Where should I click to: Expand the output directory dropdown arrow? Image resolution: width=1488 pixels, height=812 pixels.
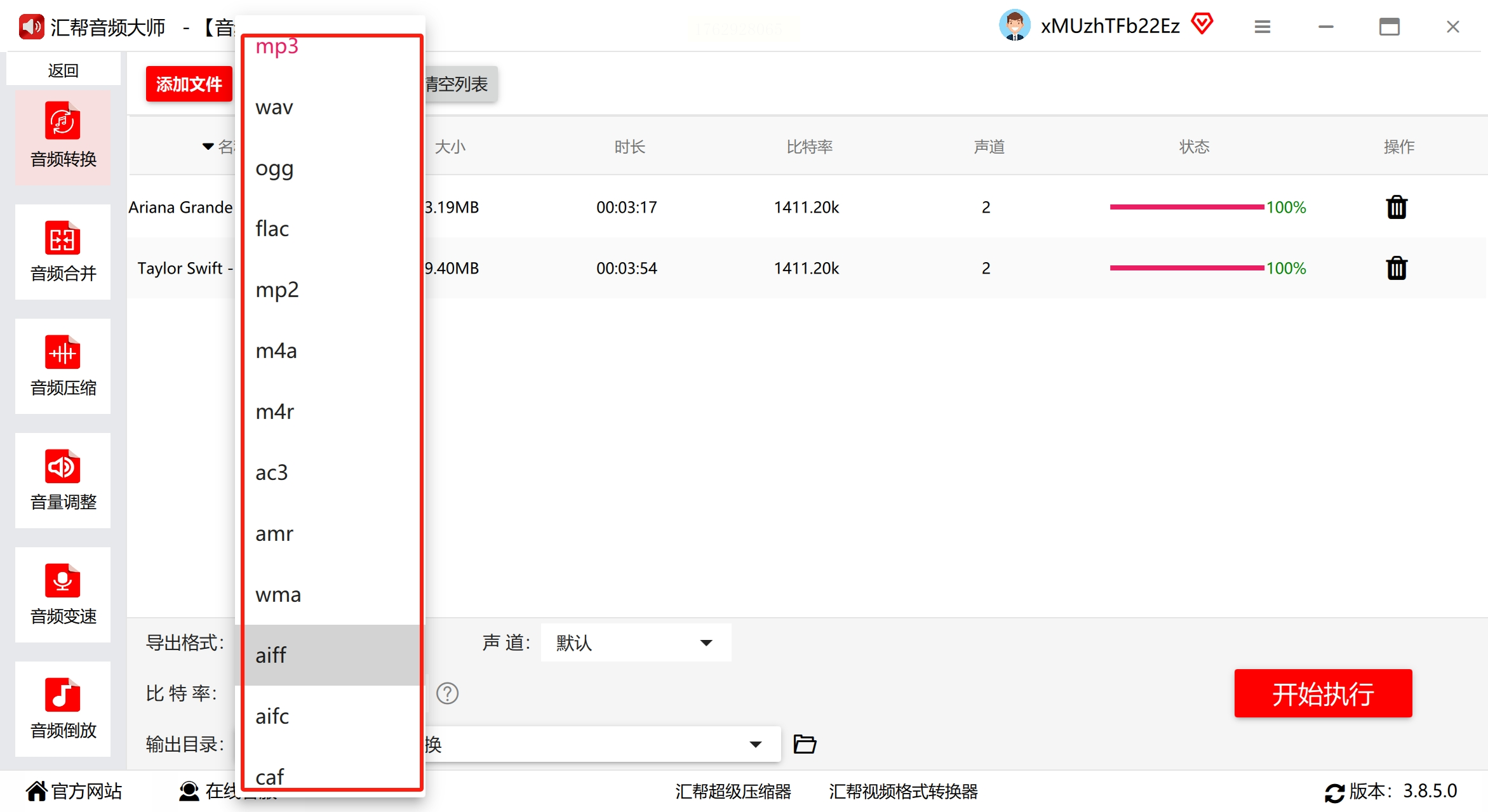click(755, 744)
